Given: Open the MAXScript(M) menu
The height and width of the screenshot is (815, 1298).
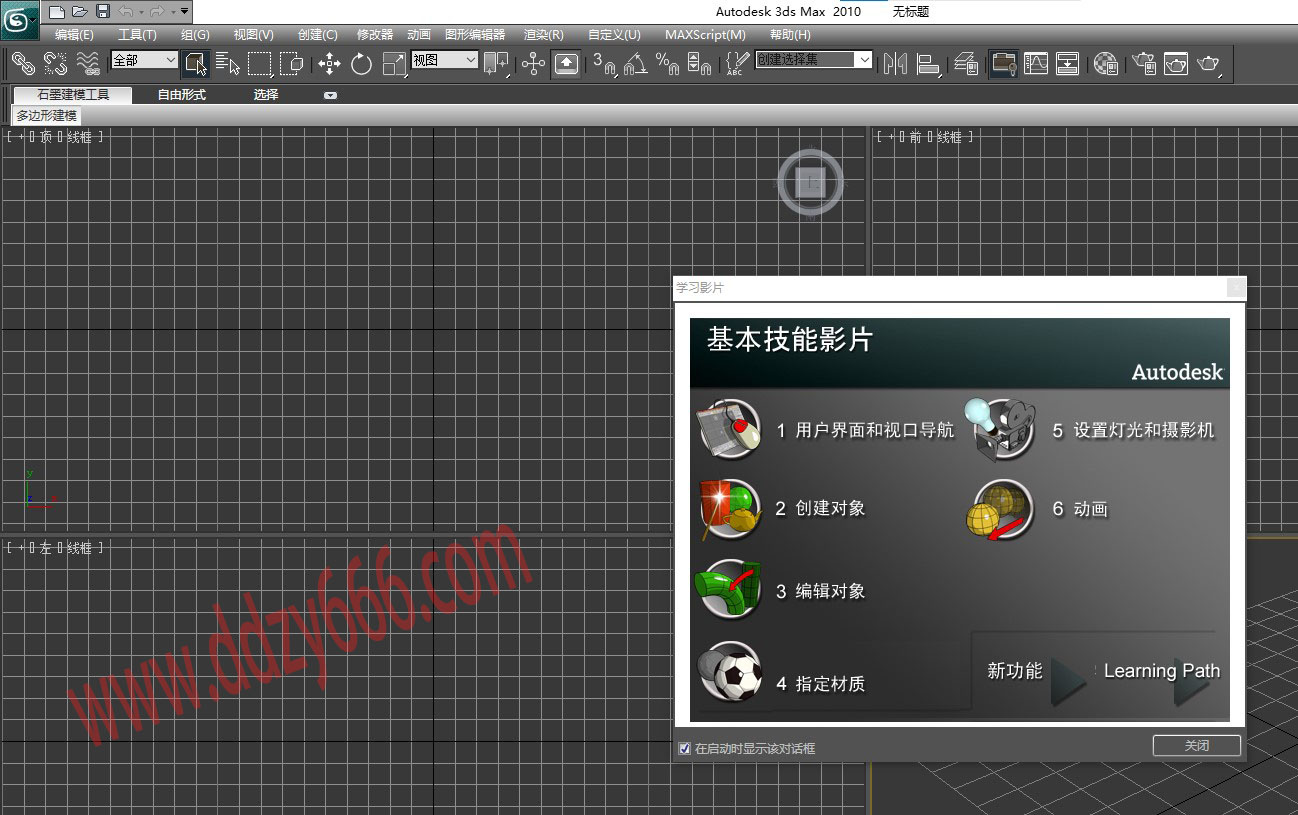Looking at the screenshot, I should 705,35.
